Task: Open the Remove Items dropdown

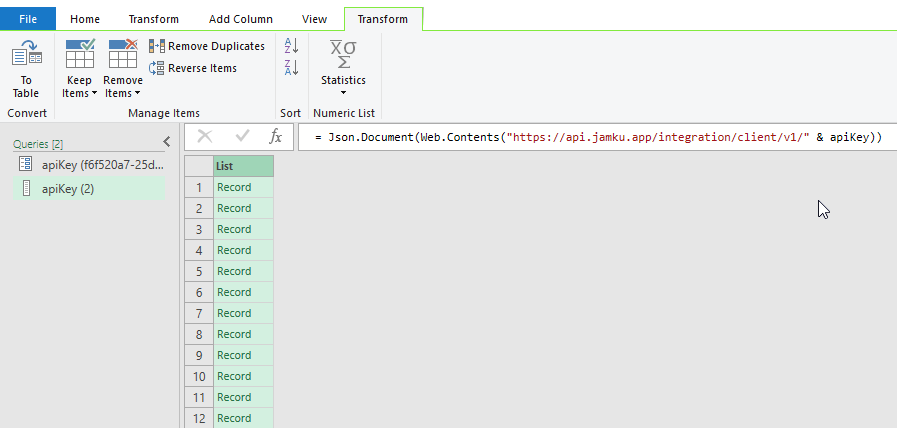Action: click(x=122, y=87)
